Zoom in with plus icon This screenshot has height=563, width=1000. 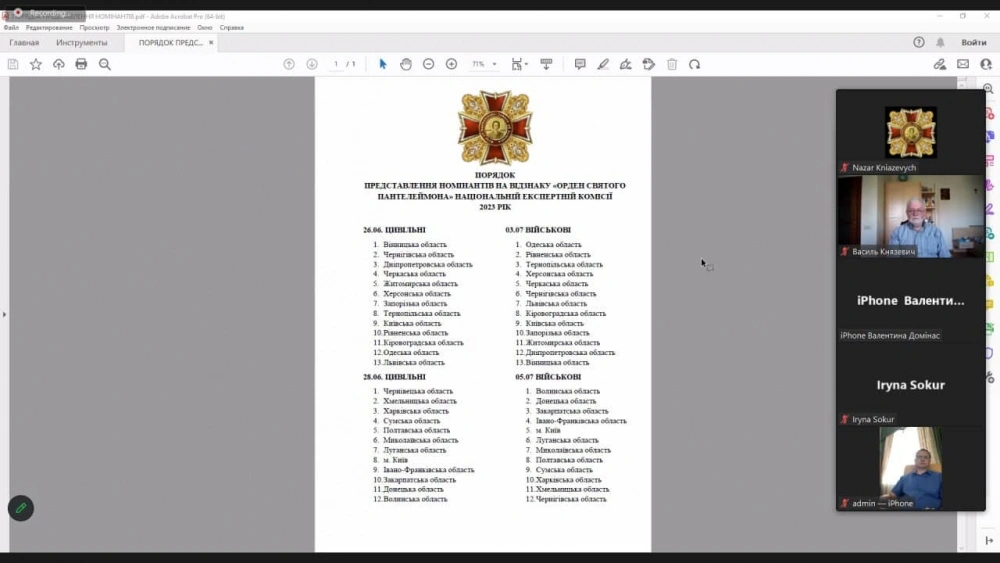(x=452, y=64)
